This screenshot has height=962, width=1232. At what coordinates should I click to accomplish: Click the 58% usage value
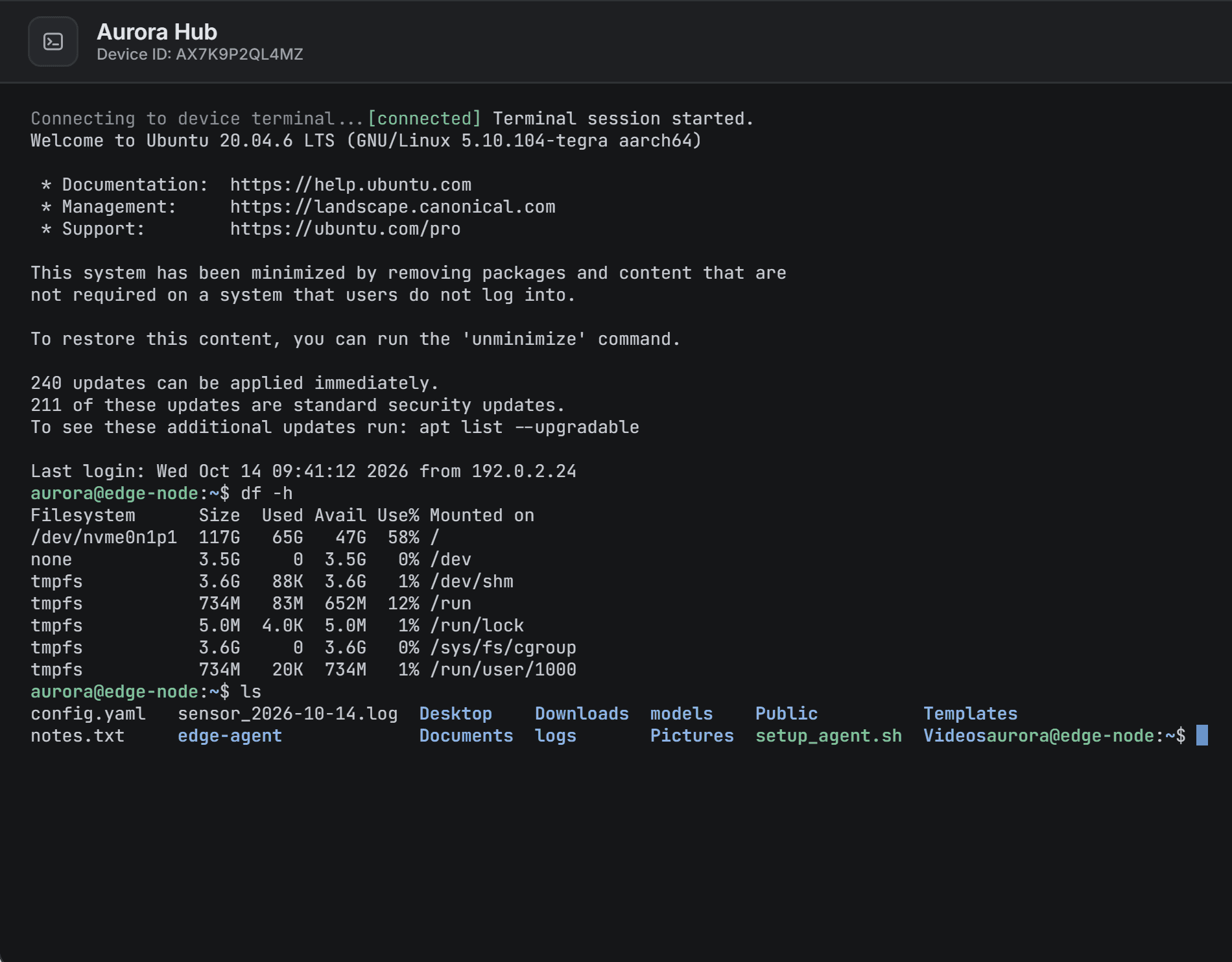(x=403, y=537)
